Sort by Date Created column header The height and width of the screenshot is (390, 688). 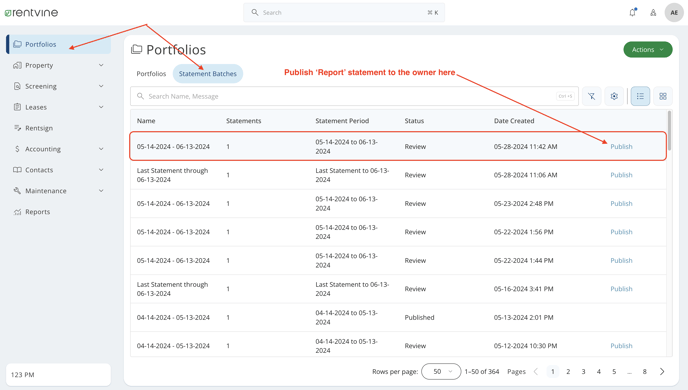(x=514, y=121)
